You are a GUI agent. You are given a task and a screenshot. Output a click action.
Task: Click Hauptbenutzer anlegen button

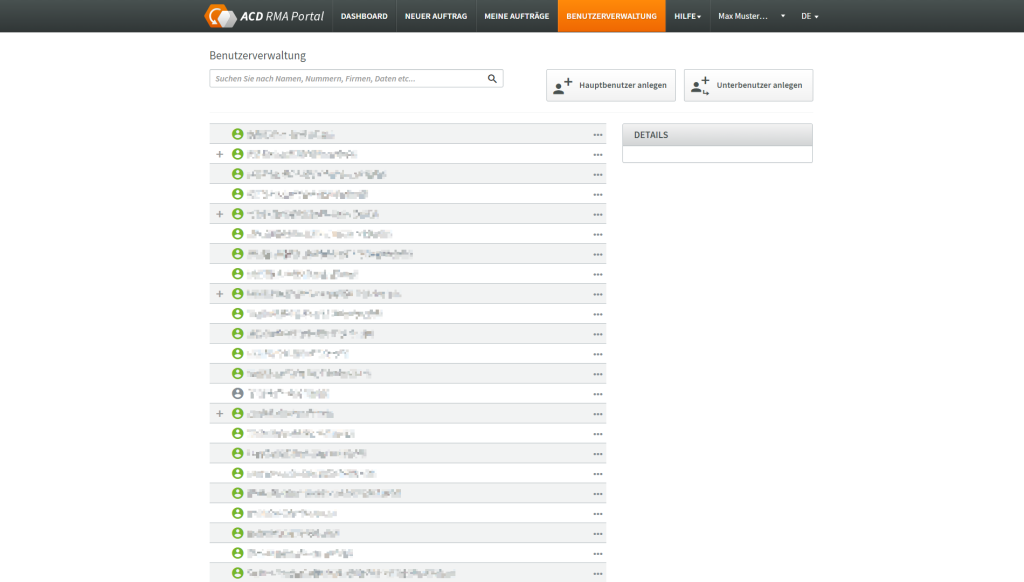pos(611,85)
